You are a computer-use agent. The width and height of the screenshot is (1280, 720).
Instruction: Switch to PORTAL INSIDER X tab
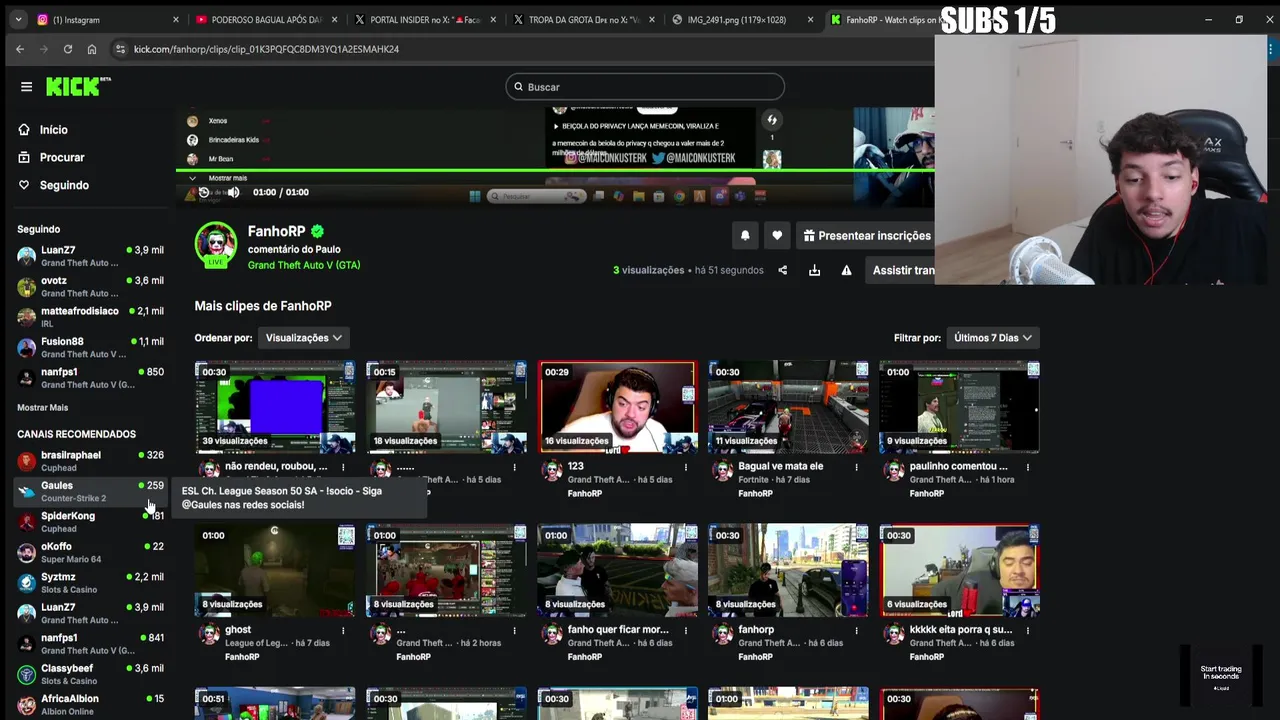pyautogui.click(x=423, y=20)
